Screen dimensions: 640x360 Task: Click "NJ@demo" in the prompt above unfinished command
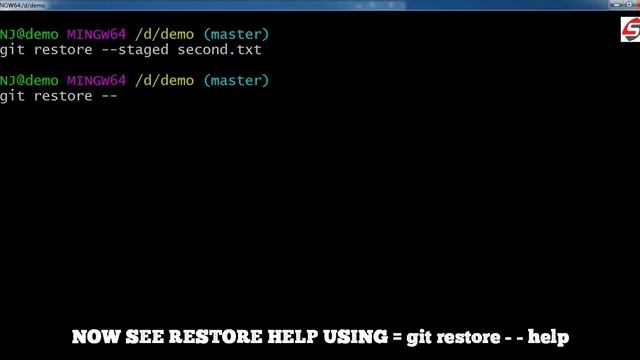(x=29, y=80)
